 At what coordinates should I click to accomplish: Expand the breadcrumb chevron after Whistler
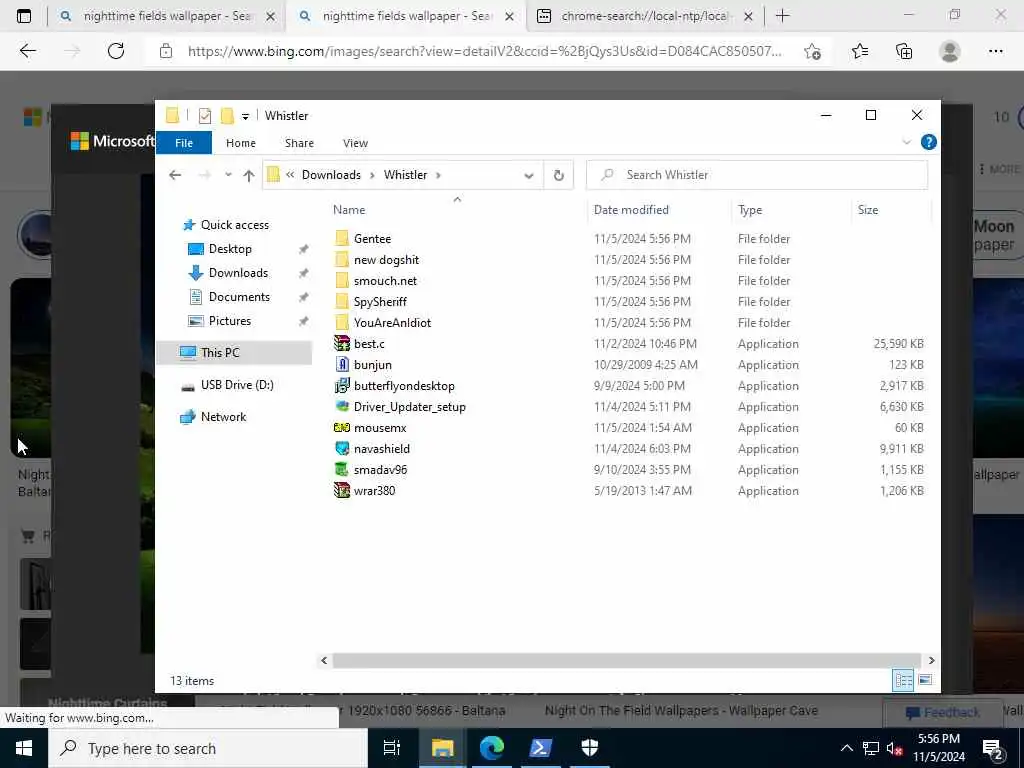click(438, 175)
